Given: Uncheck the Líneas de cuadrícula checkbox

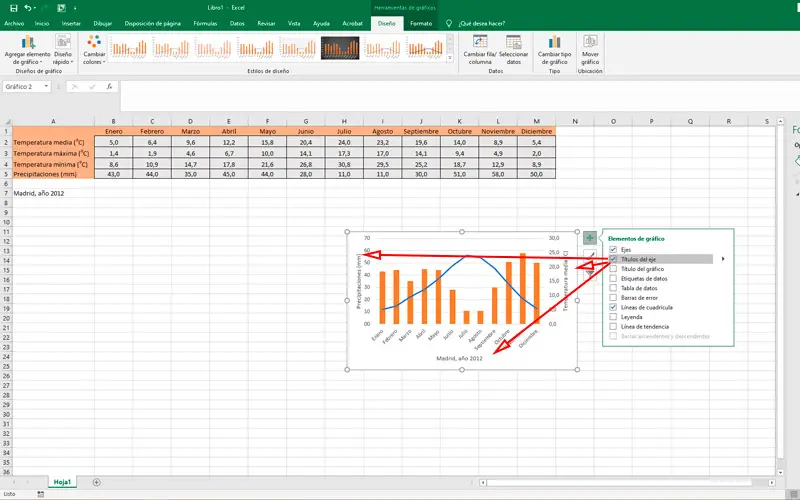Looking at the screenshot, I should click(613, 307).
